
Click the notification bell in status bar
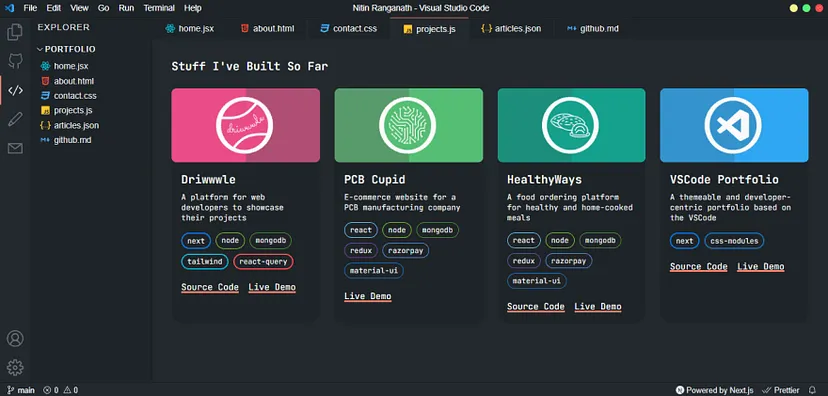click(x=812, y=390)
